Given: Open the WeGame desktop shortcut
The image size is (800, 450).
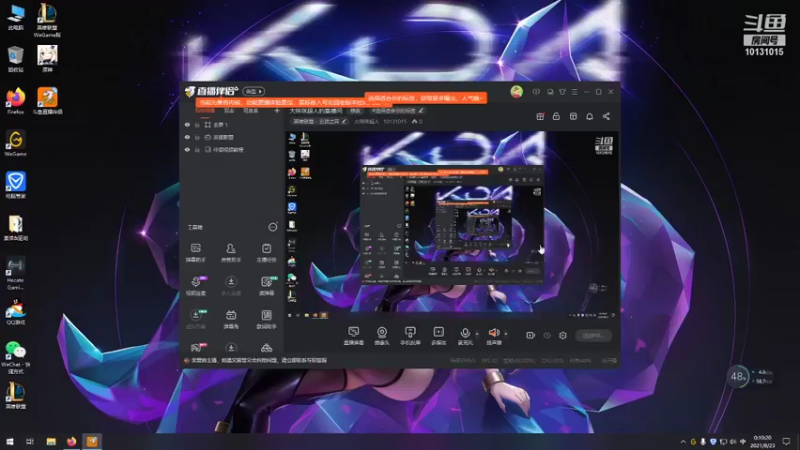Looking at the screenshot, I should tap(16, 143).
